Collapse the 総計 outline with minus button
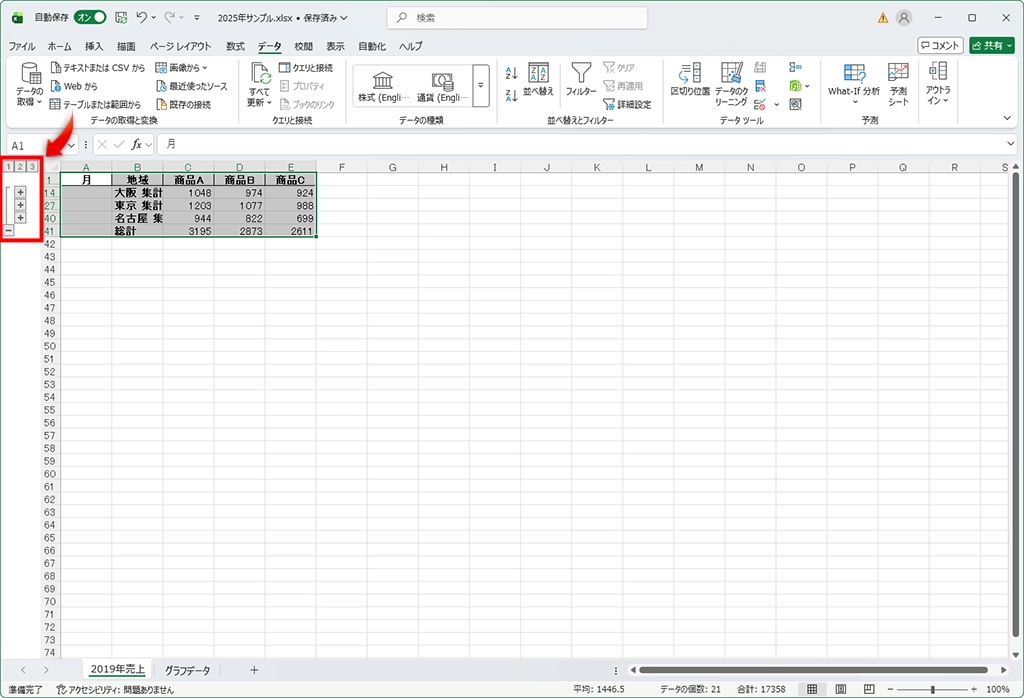The width and height of the screenshot is (1024, 698). tap(8, 230)
